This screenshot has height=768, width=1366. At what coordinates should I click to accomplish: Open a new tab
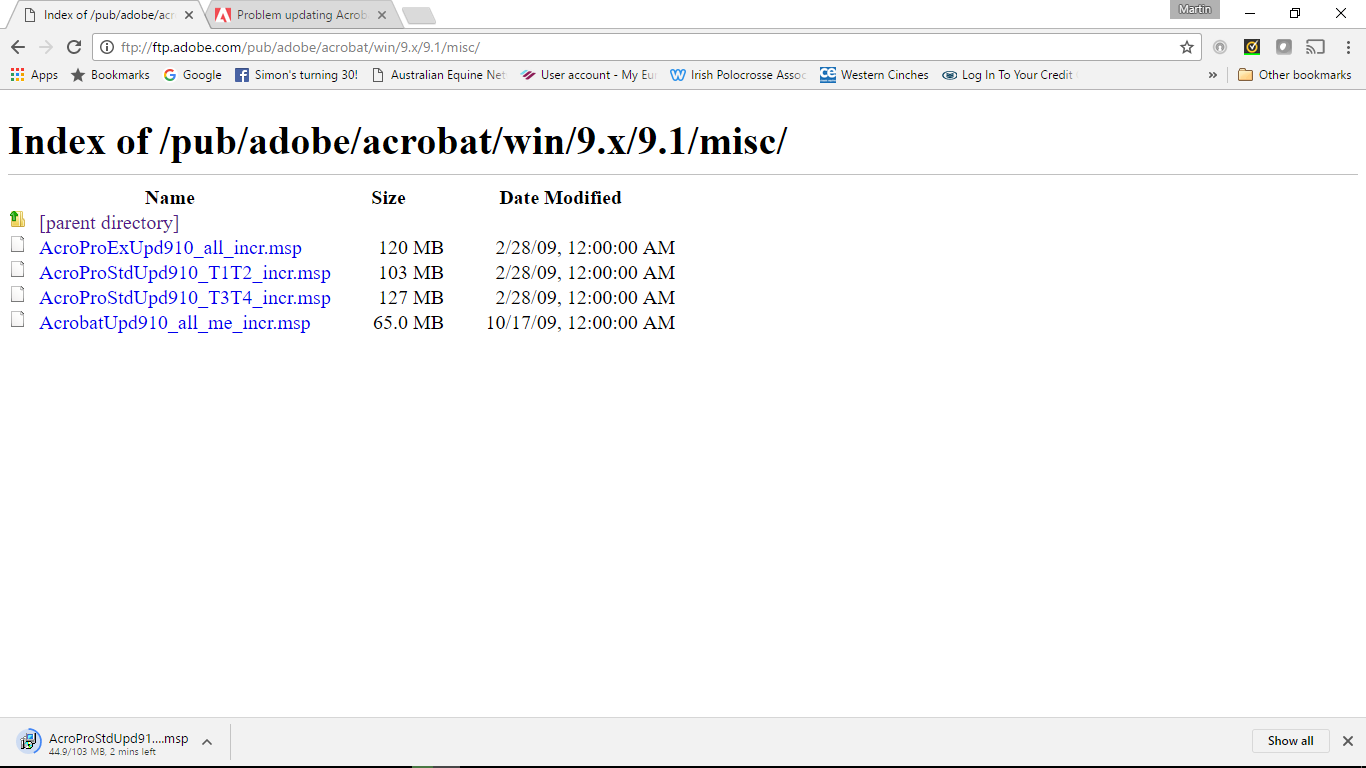point(418,15)
